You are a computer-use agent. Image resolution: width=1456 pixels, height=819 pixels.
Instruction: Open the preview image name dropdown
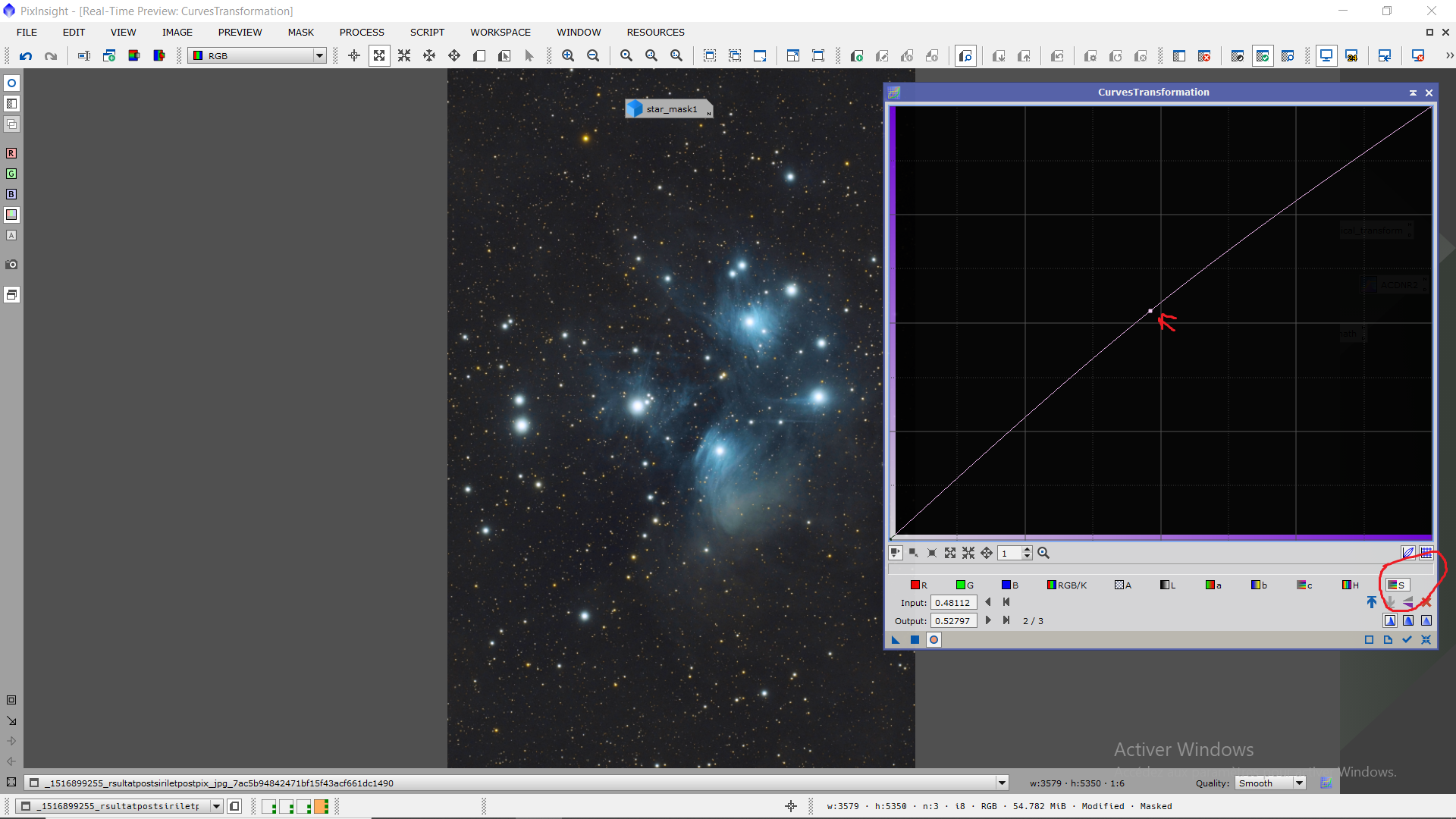1002,783
